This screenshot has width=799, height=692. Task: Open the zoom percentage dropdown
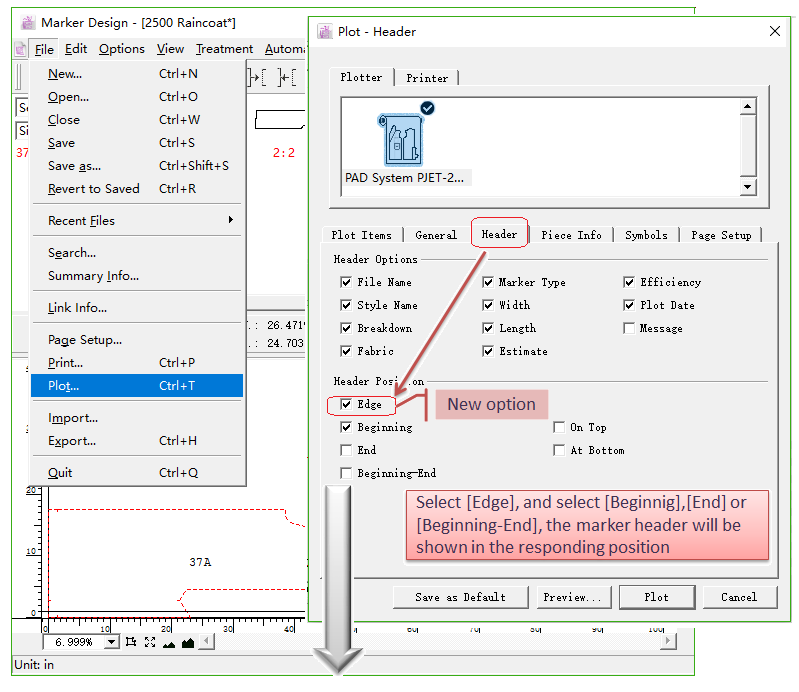111,642
